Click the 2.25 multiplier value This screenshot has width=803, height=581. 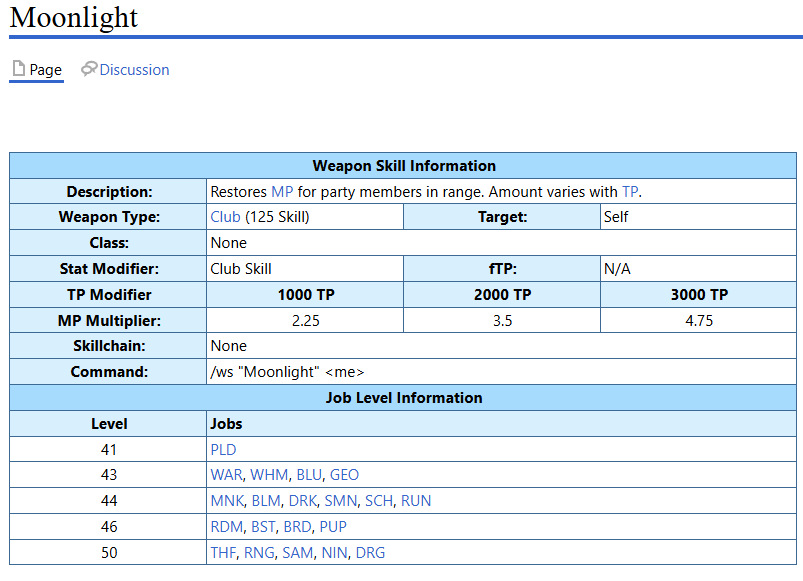click(x=305, y=321)
